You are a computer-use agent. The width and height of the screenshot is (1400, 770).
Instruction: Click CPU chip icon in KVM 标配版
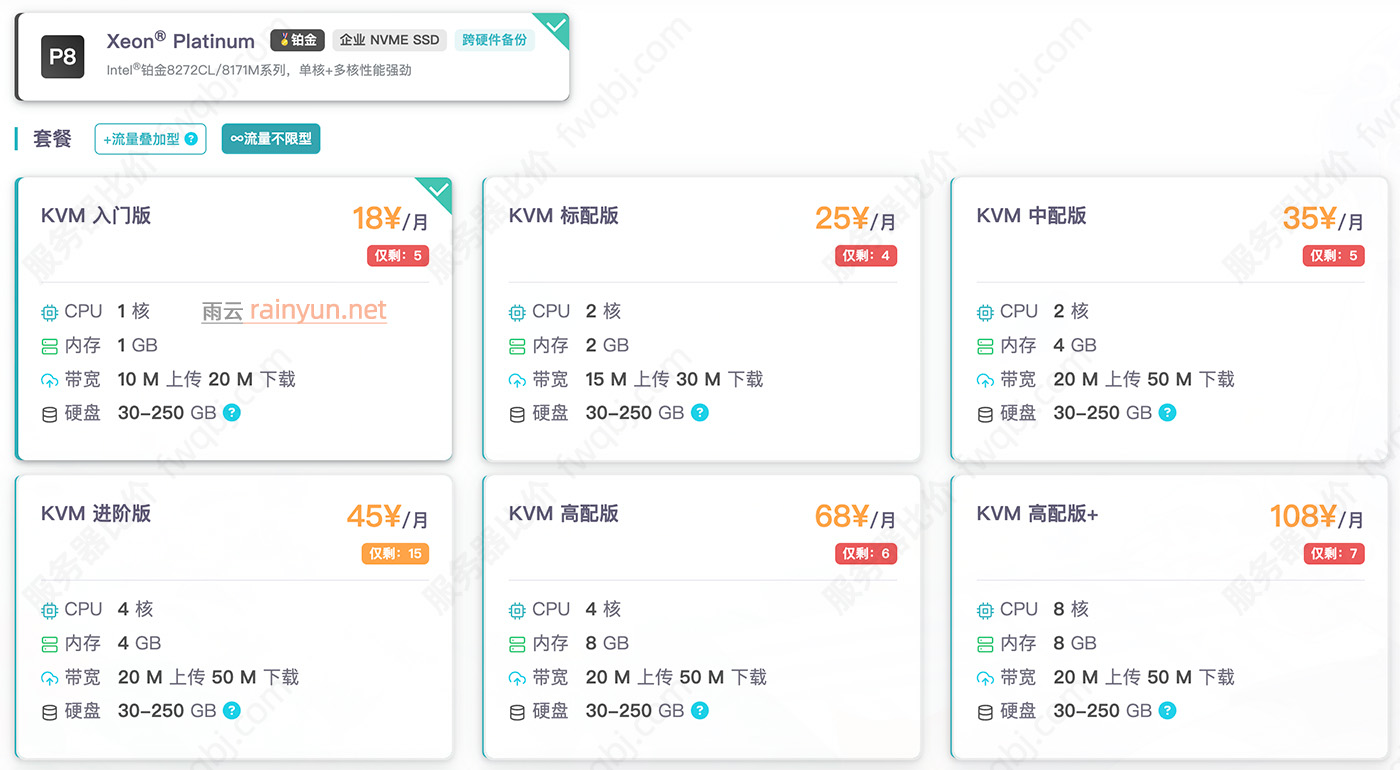[517, 312]
